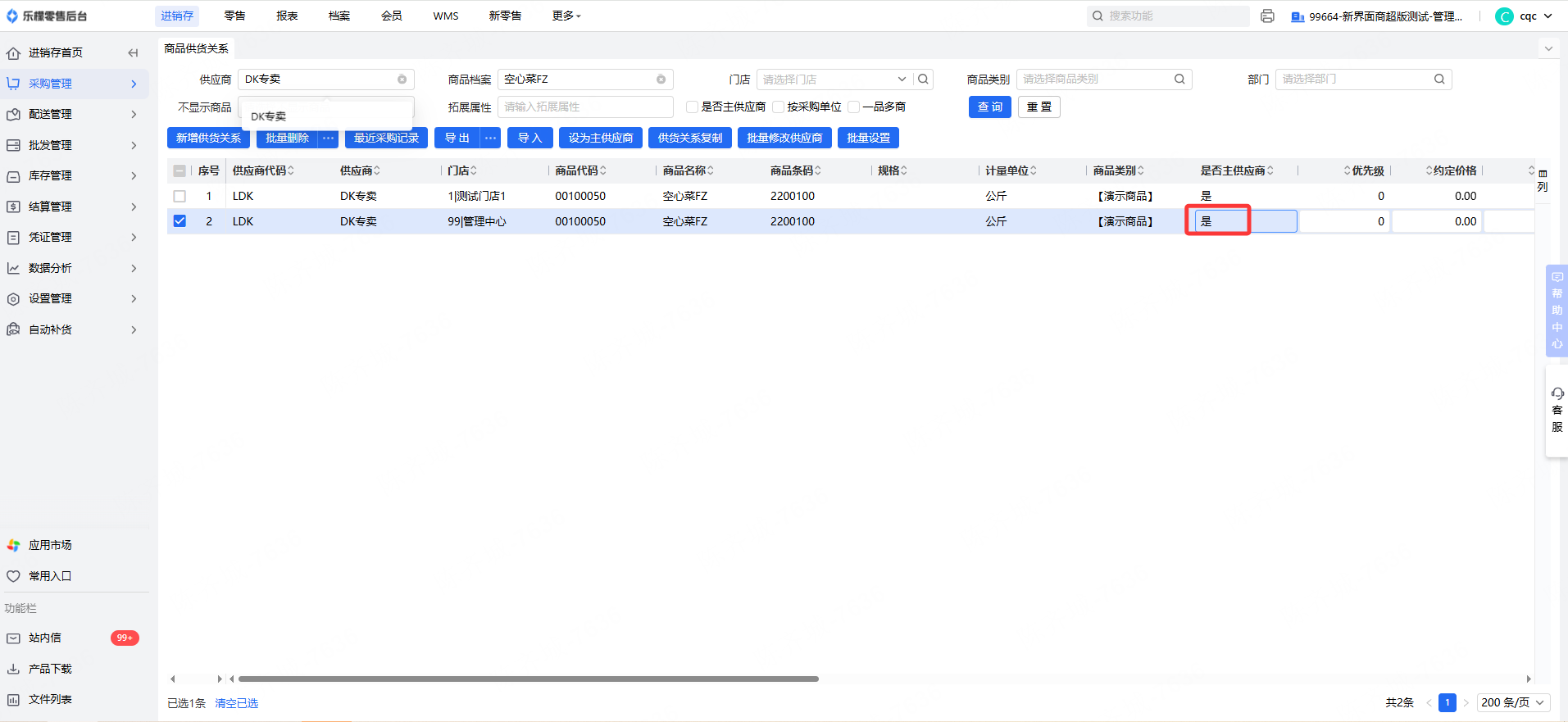The image size is (1568, 722).
Task: Tick the 一品多商 checkbox
Action: pos(854,107)
